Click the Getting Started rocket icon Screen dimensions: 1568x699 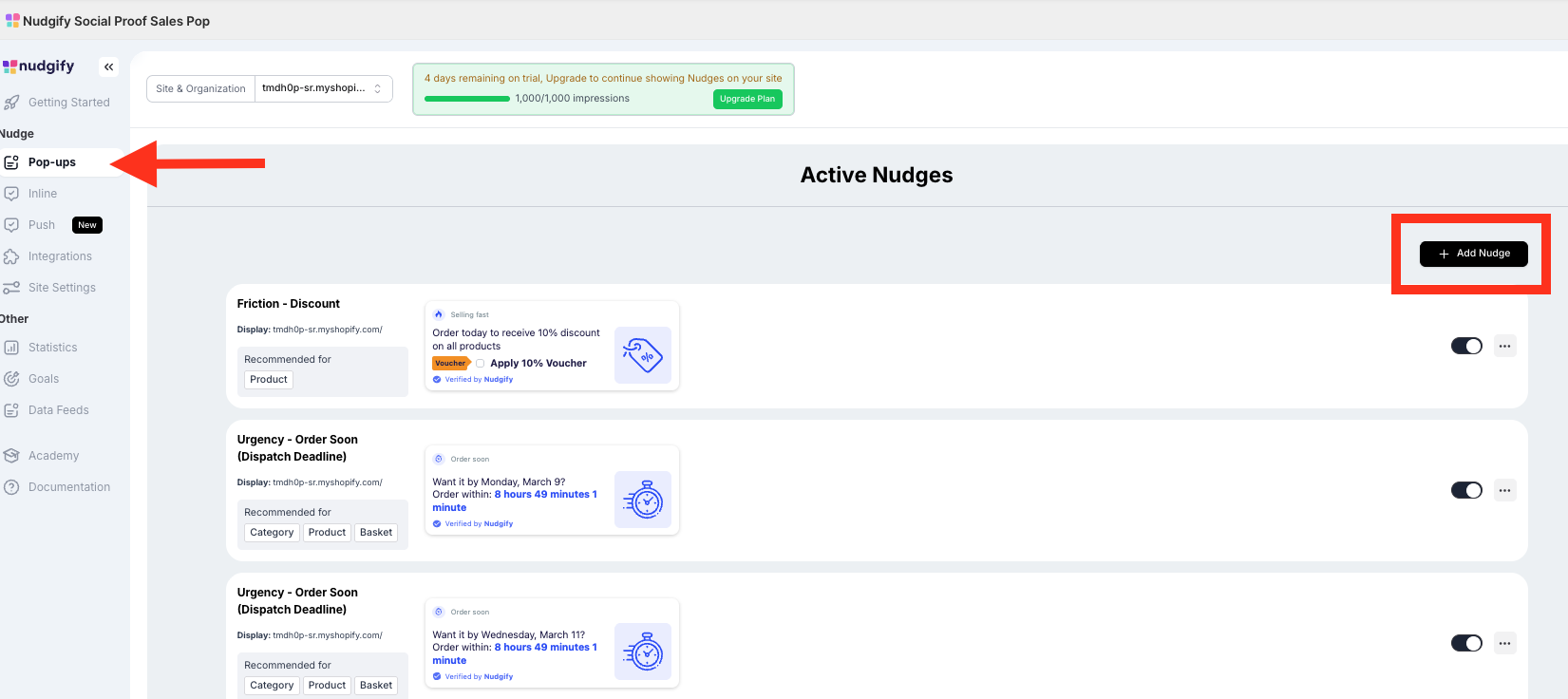11,103
